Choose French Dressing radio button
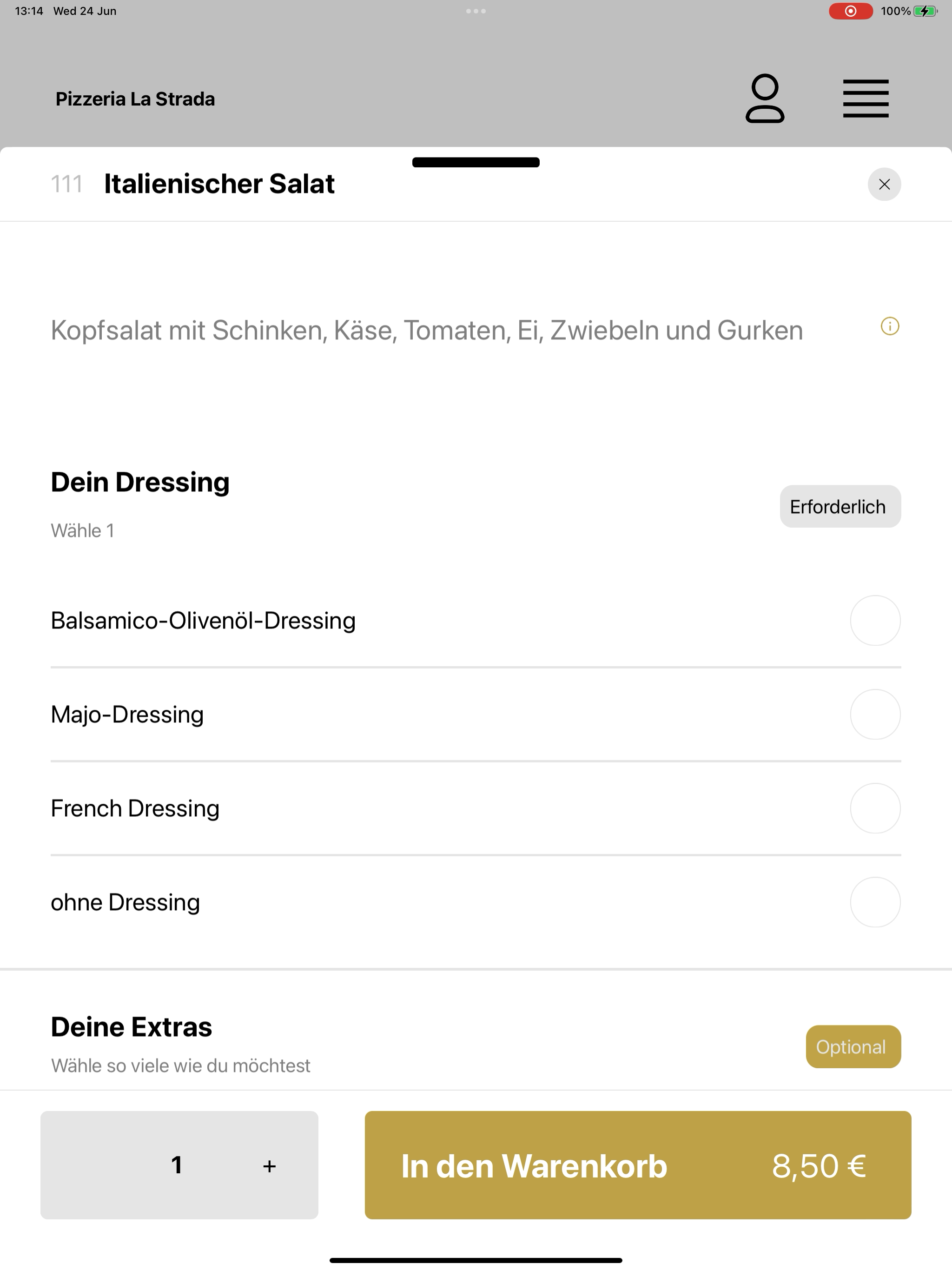 click(x=875, y=808)
